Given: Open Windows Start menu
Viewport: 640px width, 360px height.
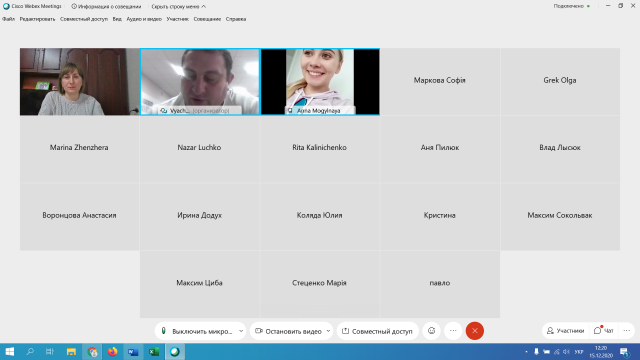Looking at the screenshot, I should pos(10,351).
